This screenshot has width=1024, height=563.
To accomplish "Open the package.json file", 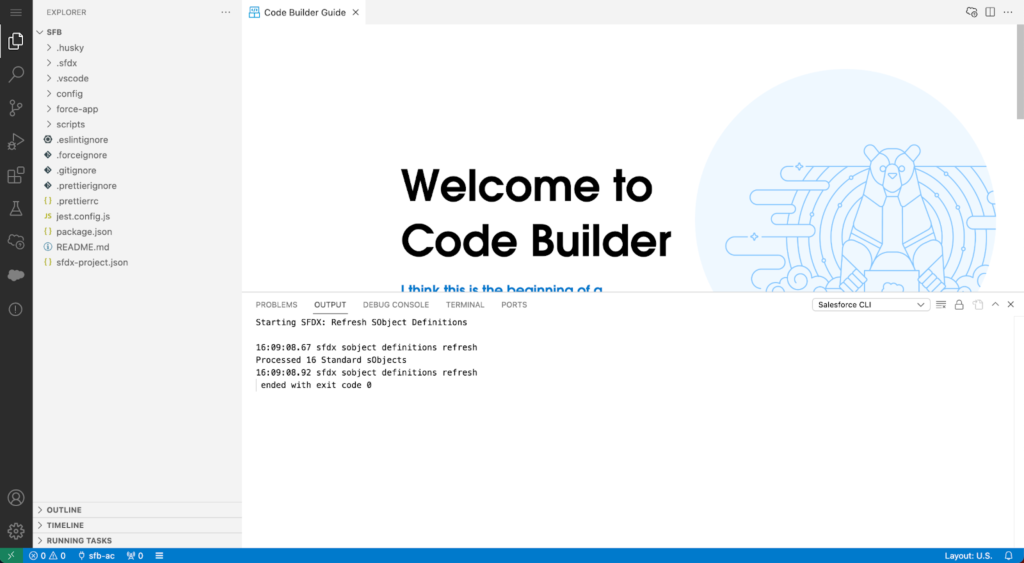I will [137, 232].
